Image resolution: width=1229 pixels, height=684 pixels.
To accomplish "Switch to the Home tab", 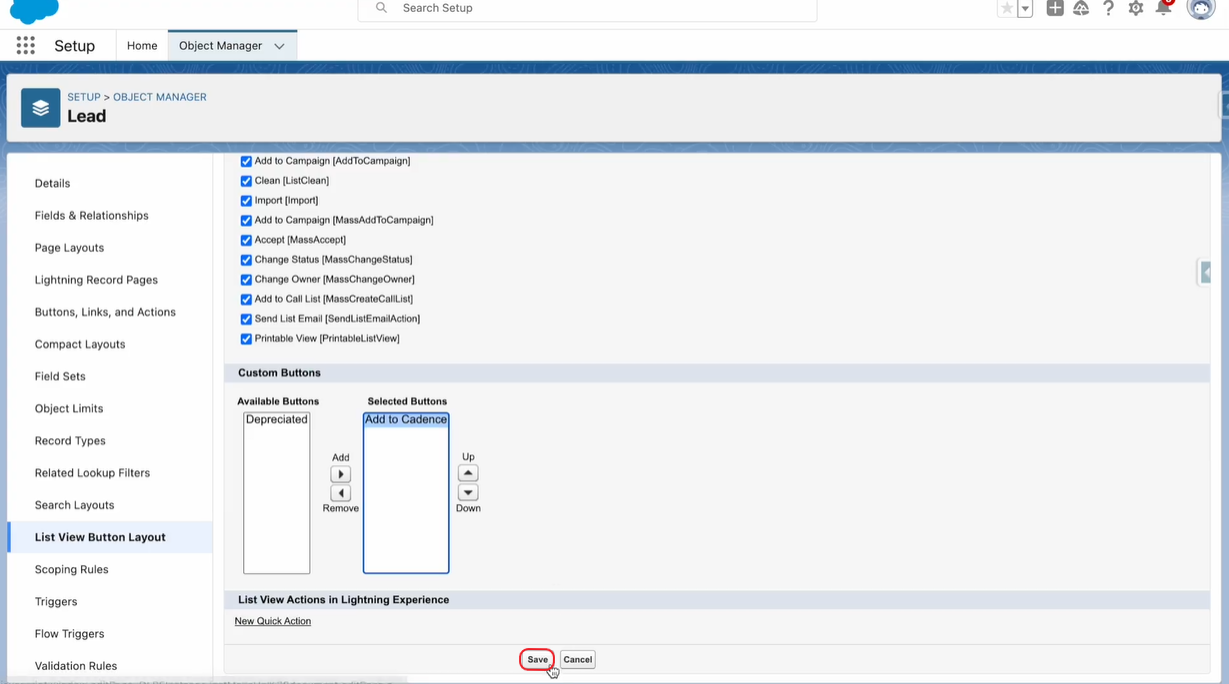I will pos(142,46).
